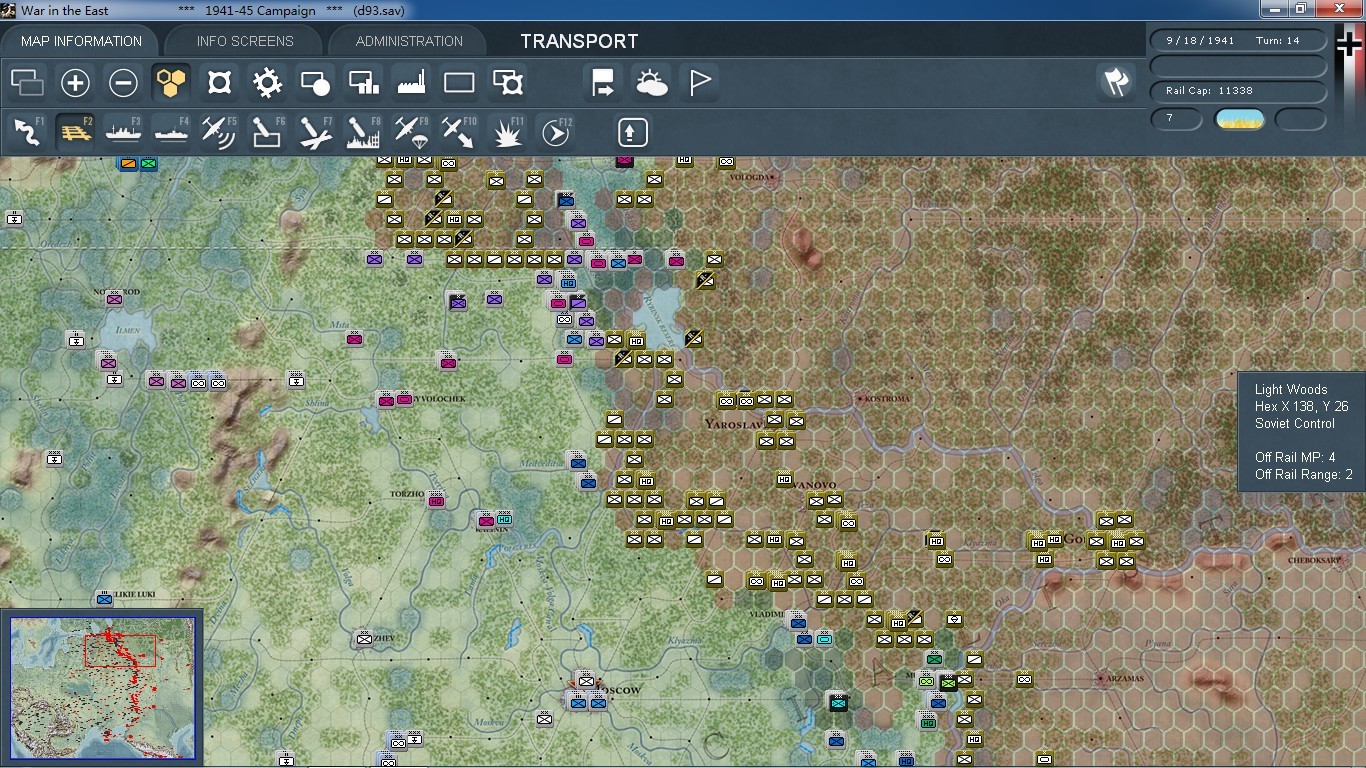Click the weather condition wheat field pill

[x=1239, y=120]
